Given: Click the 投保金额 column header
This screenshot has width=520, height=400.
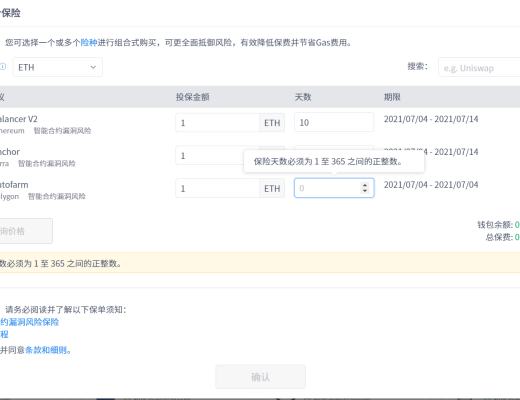Looking at the screenshot, I should tap(192, 97).
